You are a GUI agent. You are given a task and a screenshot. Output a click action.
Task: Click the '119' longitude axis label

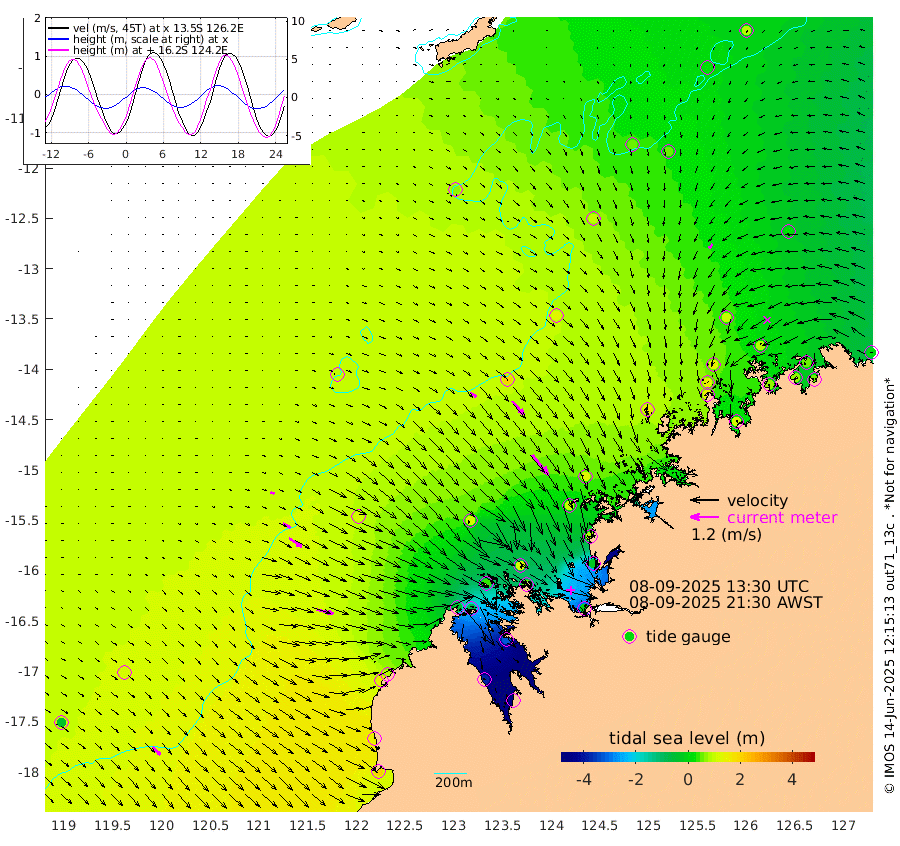click(x=63, y=825)
